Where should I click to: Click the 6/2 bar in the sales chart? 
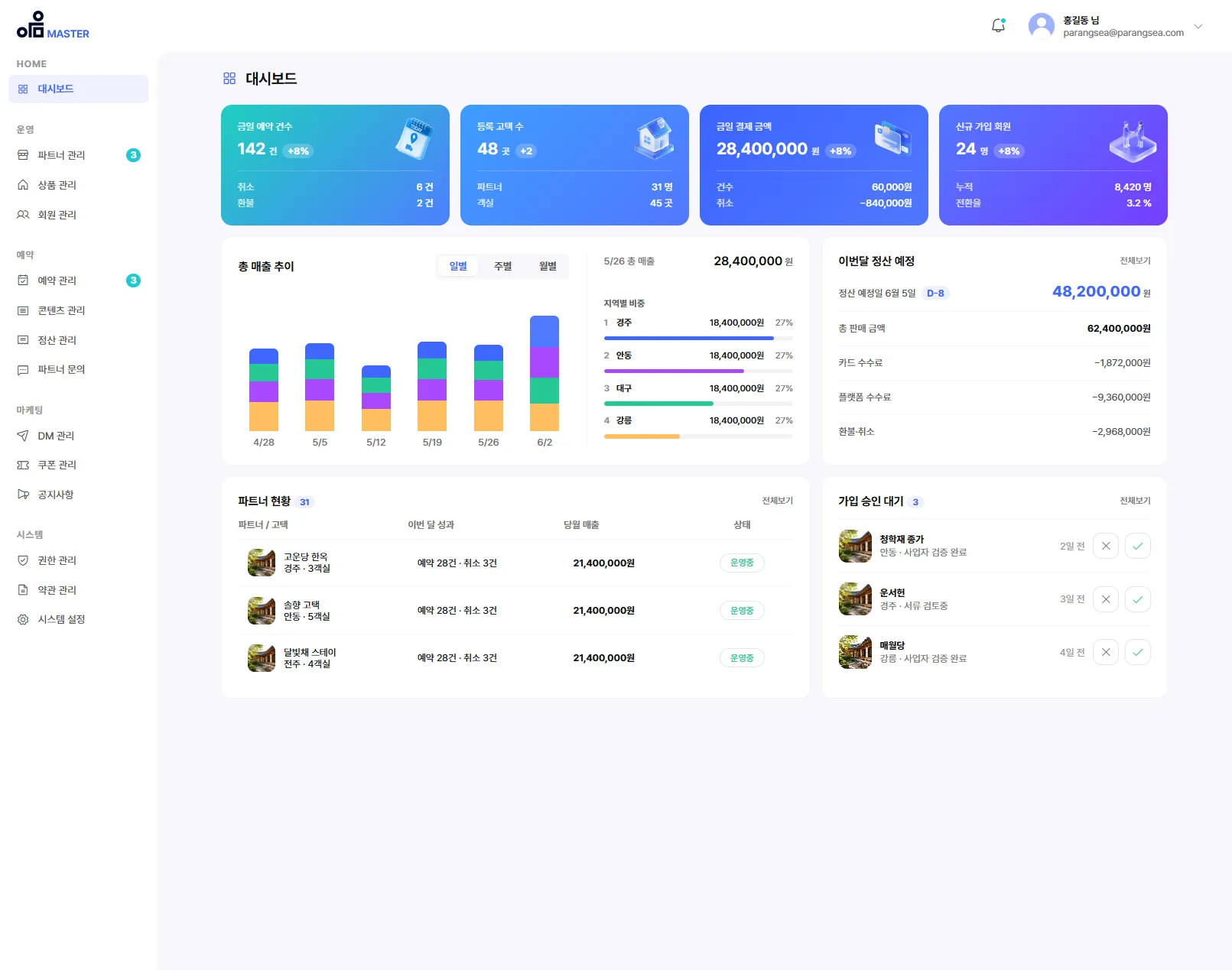coord(544,373)
